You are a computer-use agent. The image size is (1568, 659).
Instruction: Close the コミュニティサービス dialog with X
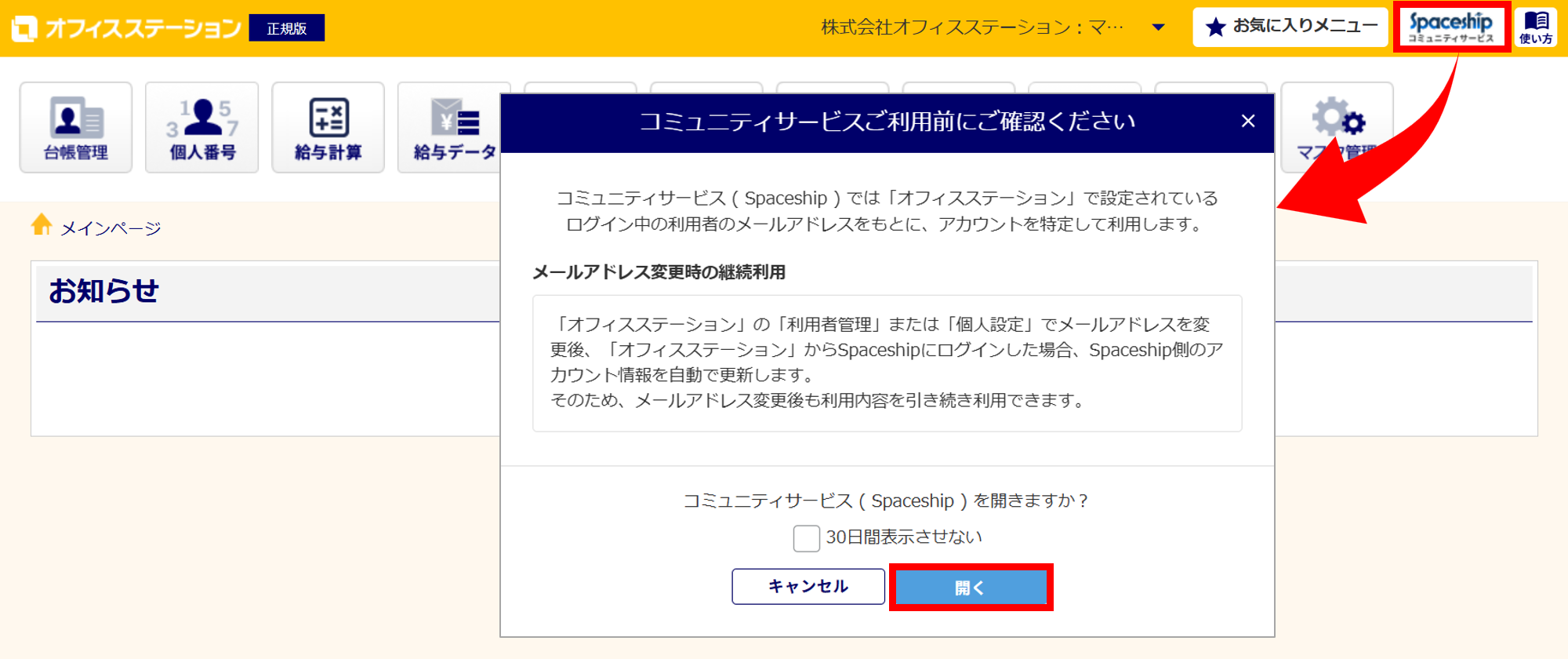(x=1248, y=122)
